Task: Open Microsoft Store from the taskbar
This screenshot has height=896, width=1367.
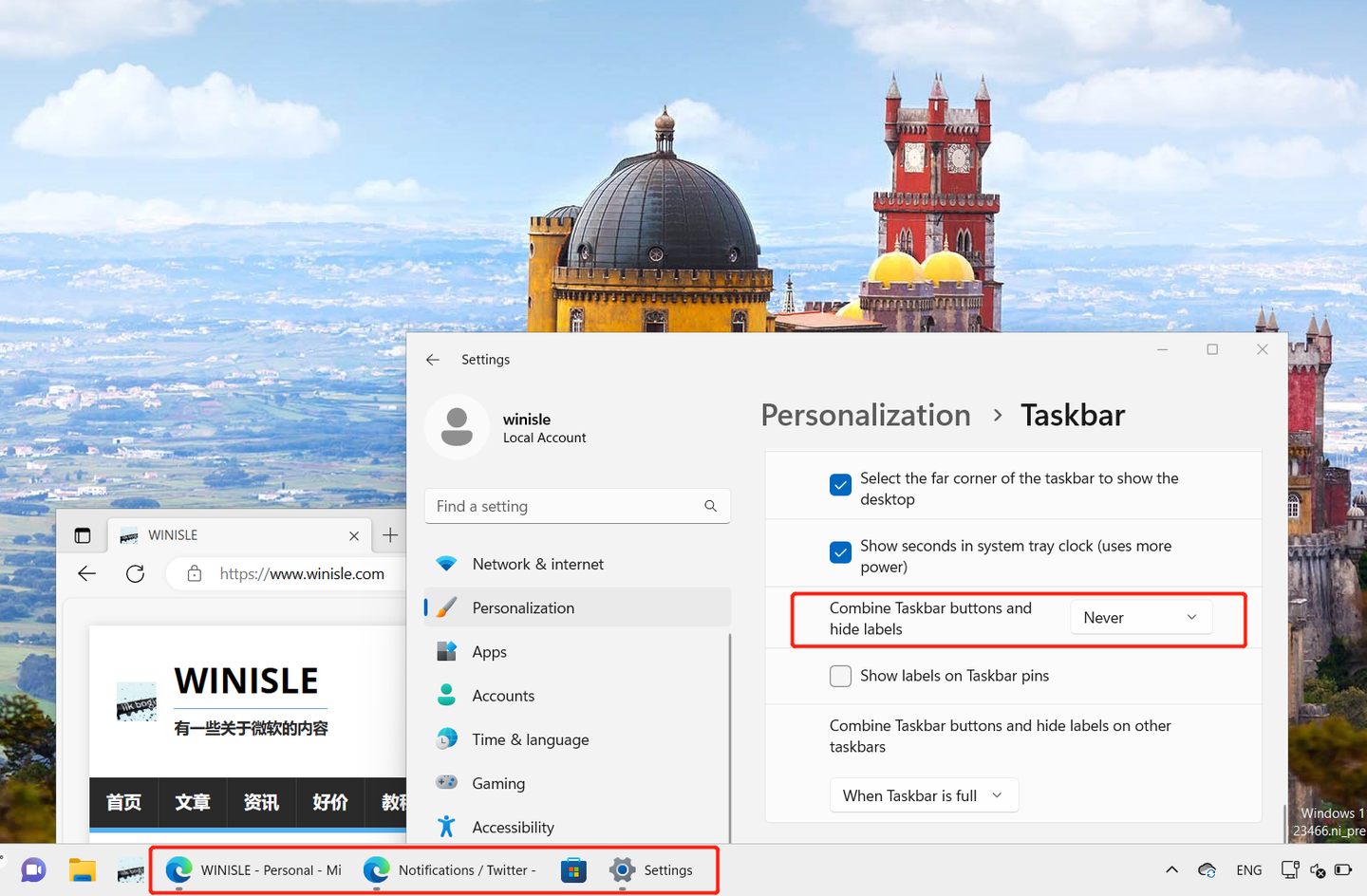Action: pos(573,869)
